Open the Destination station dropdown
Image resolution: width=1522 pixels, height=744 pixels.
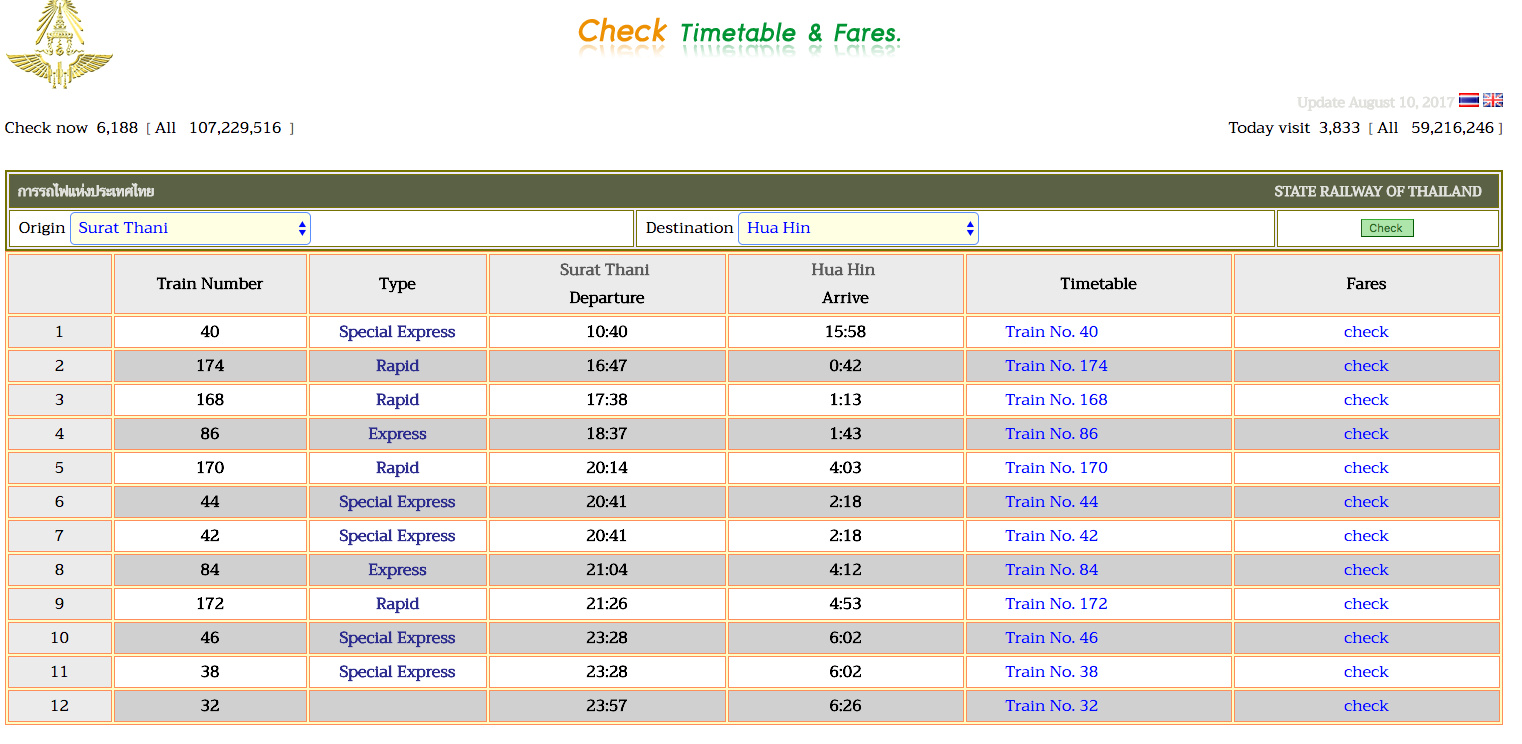coord(858,228)
